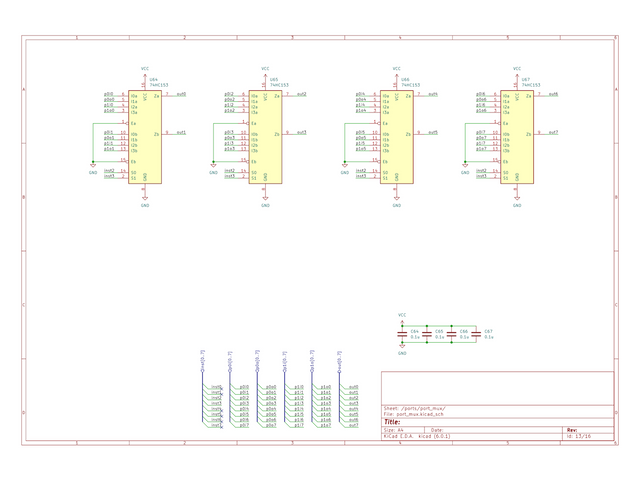
Task: Click the out3 label beside U65
Action: [301, 132]
